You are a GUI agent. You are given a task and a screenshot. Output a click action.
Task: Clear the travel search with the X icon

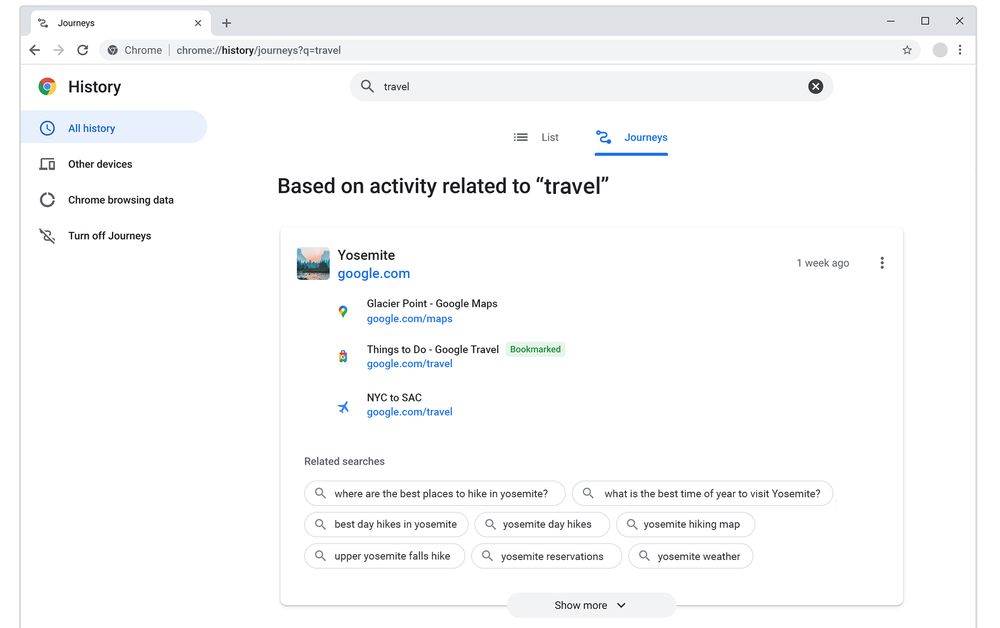[815, 87]
